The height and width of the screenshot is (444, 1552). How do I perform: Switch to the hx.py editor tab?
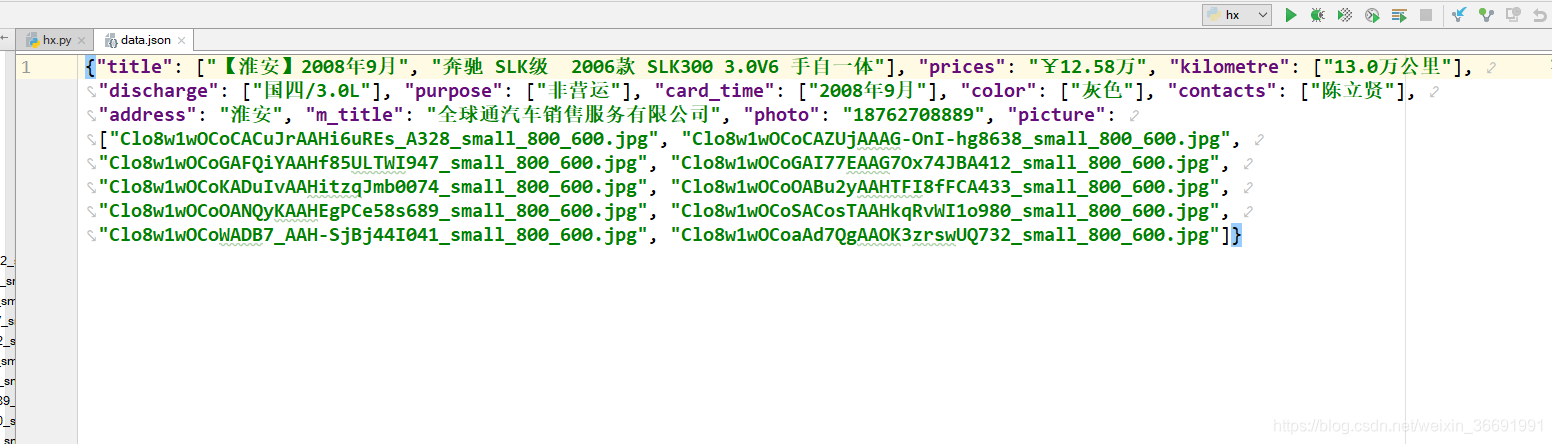point(57,40)
